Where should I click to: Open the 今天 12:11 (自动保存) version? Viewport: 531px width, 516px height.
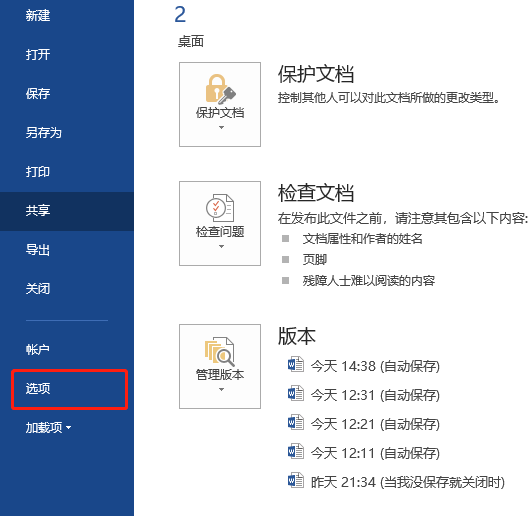point(375,453)
